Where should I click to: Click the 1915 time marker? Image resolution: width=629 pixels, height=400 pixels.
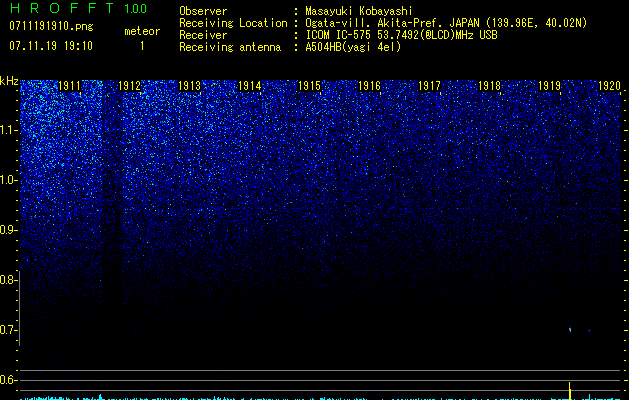pyautogui.click(x=309, y=86)
